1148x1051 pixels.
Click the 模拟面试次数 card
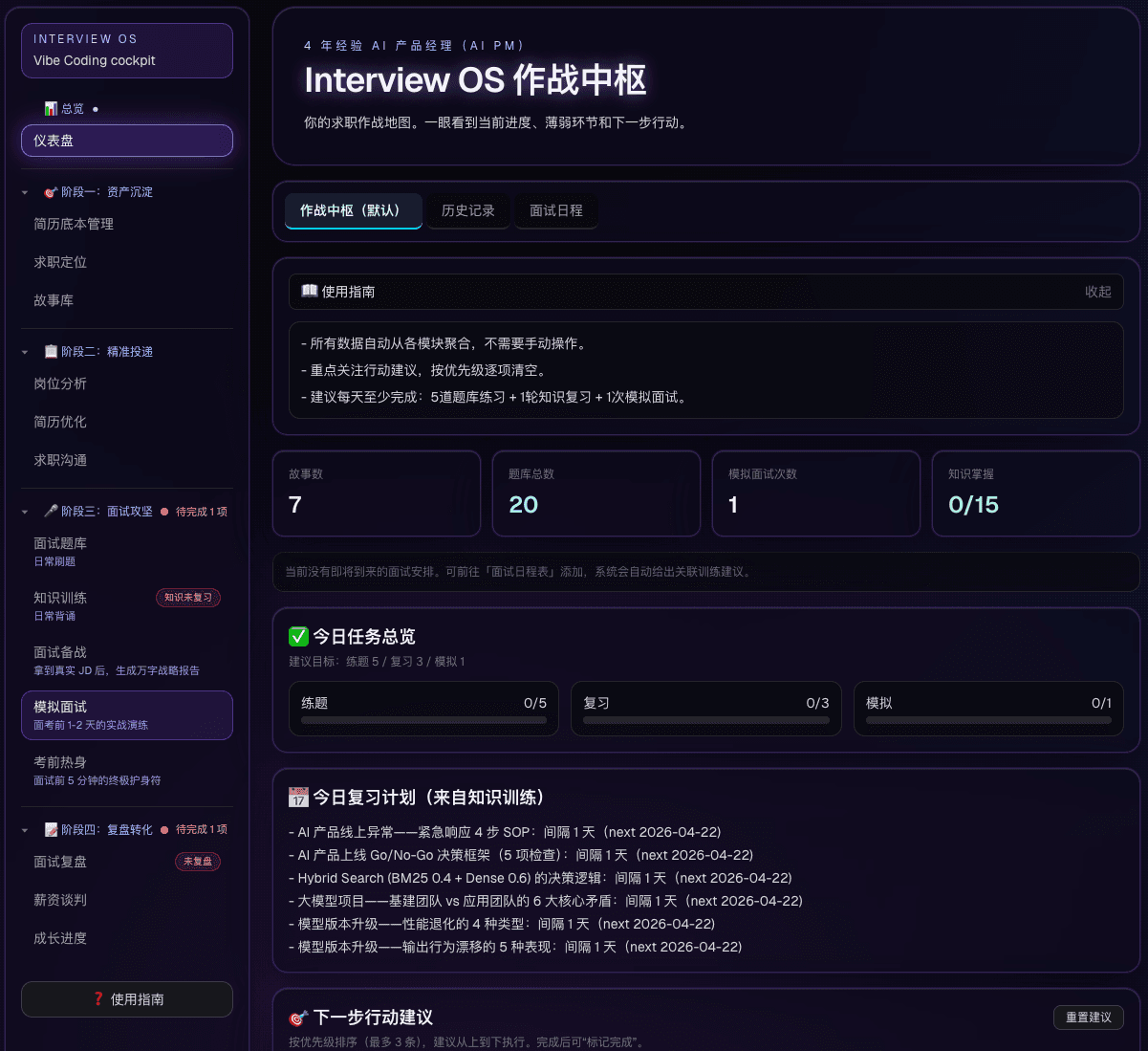pyautogui.click(x=816, y=493)
